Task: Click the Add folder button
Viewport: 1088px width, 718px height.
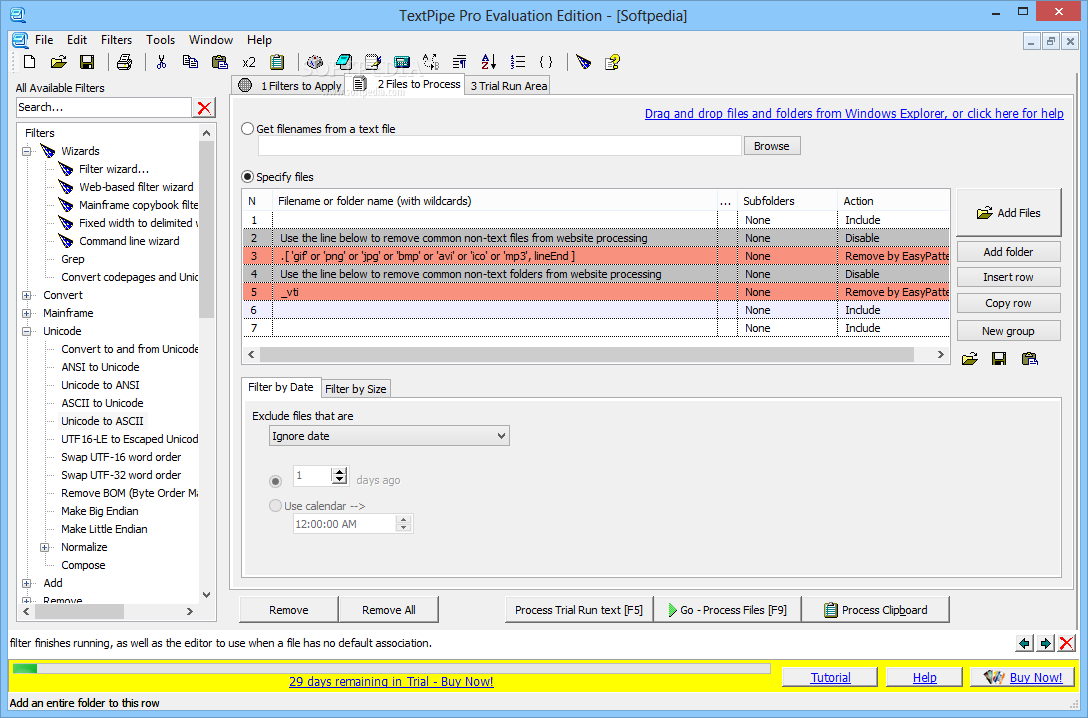Action: pos(1008,252)
